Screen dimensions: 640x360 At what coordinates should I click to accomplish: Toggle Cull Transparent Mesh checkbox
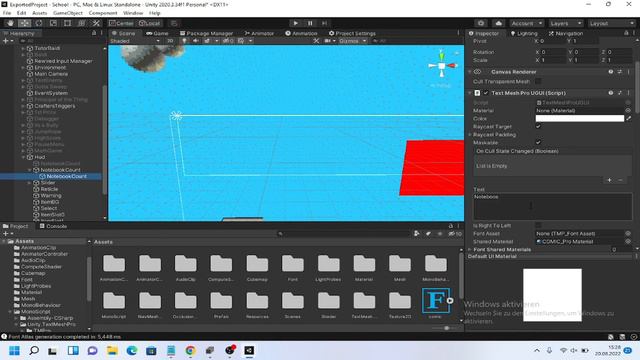pos(538,81)
